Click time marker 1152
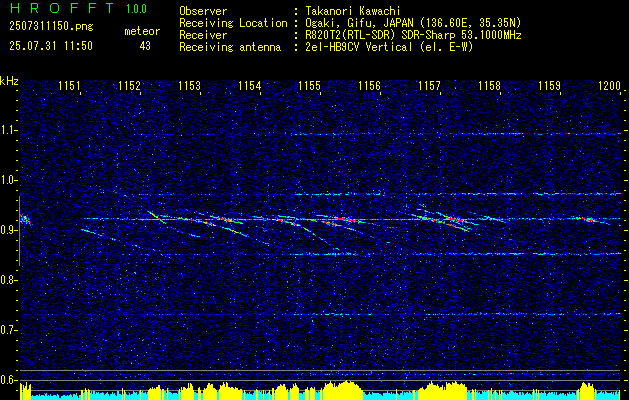 point(130,86)
